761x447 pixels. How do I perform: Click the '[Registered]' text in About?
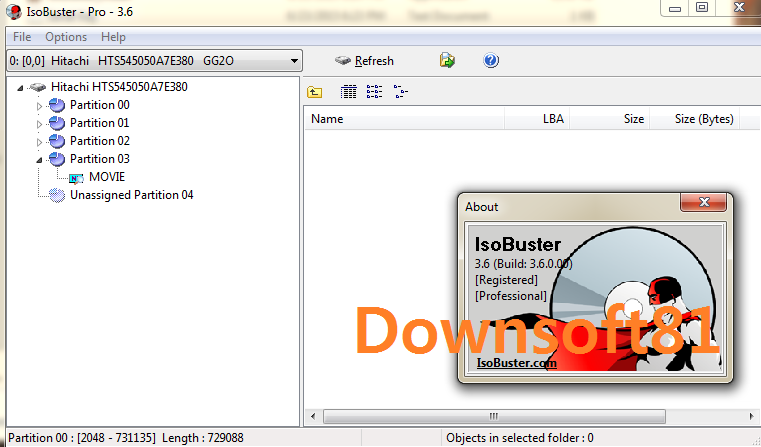[x=506, y=280]
